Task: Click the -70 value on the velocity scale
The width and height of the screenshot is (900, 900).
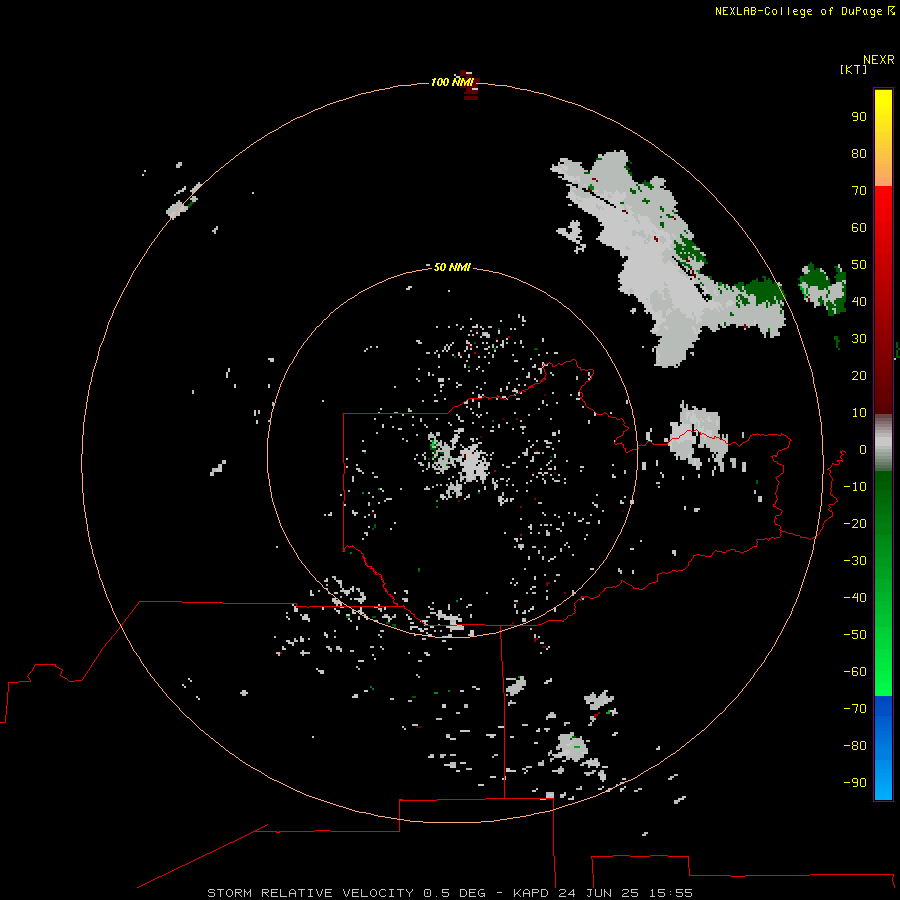Action: [x=855, y=709]
